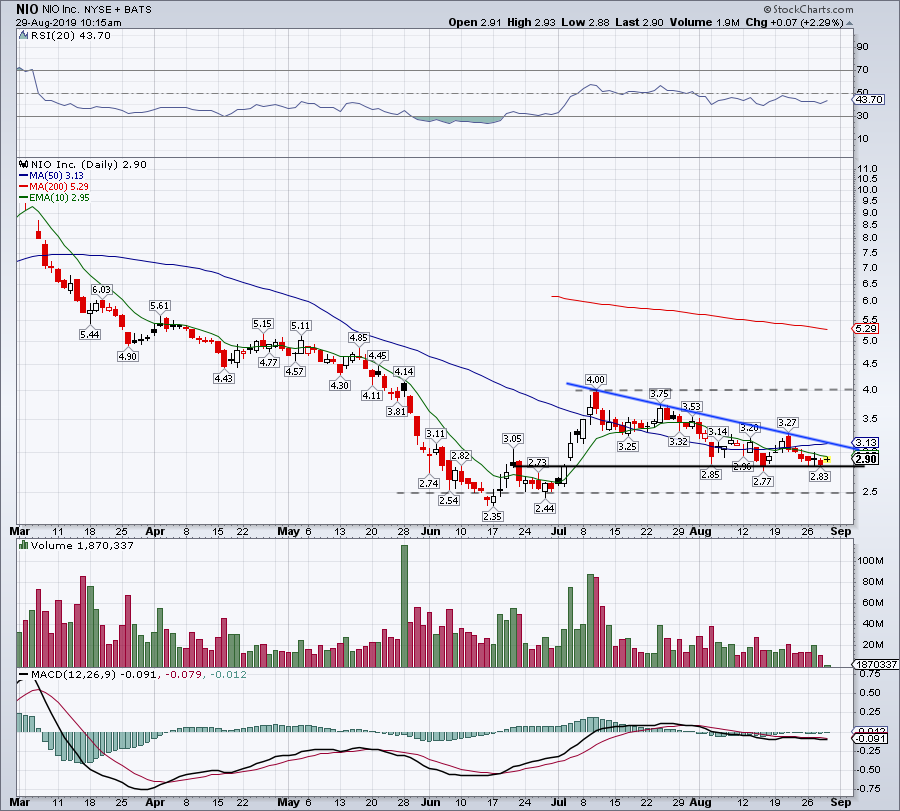Click the tallest volume bar near May 28
Viewport: 900px width, 811px height.
pos(404,606)
